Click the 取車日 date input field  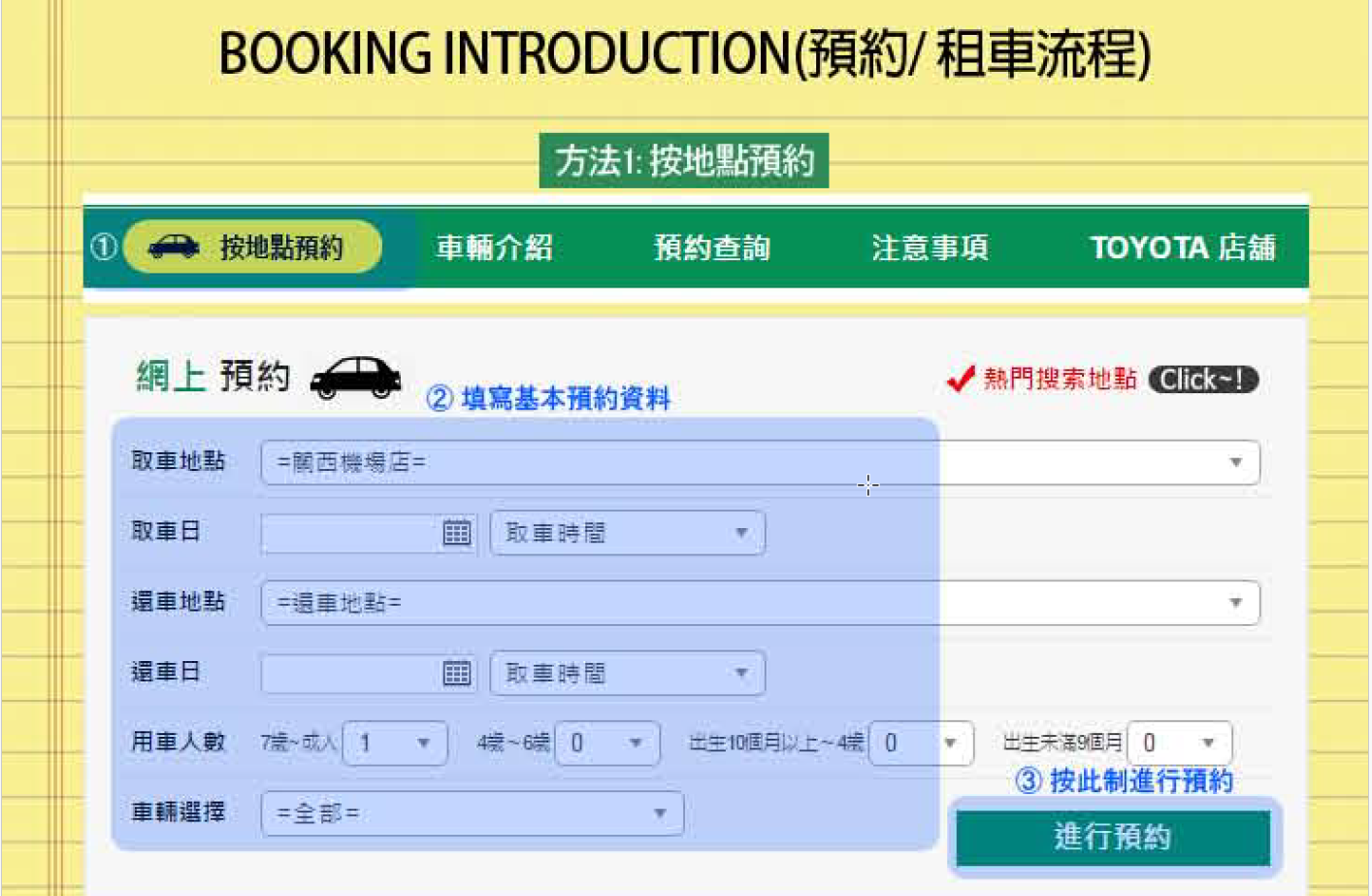pyautogui.click(x=350, y=532)
